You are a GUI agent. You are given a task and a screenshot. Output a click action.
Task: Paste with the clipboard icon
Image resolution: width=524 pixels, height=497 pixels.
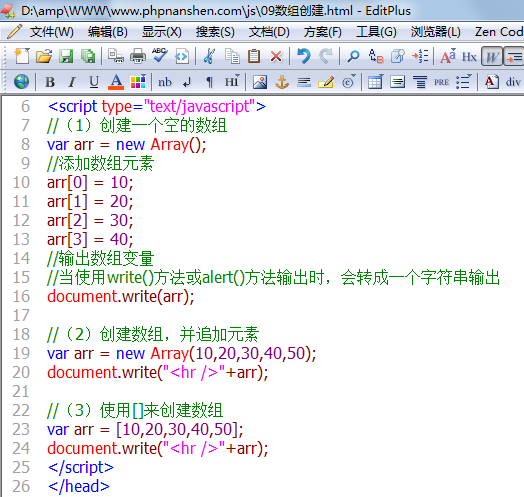pyautogui.click(x=254, y=56)
